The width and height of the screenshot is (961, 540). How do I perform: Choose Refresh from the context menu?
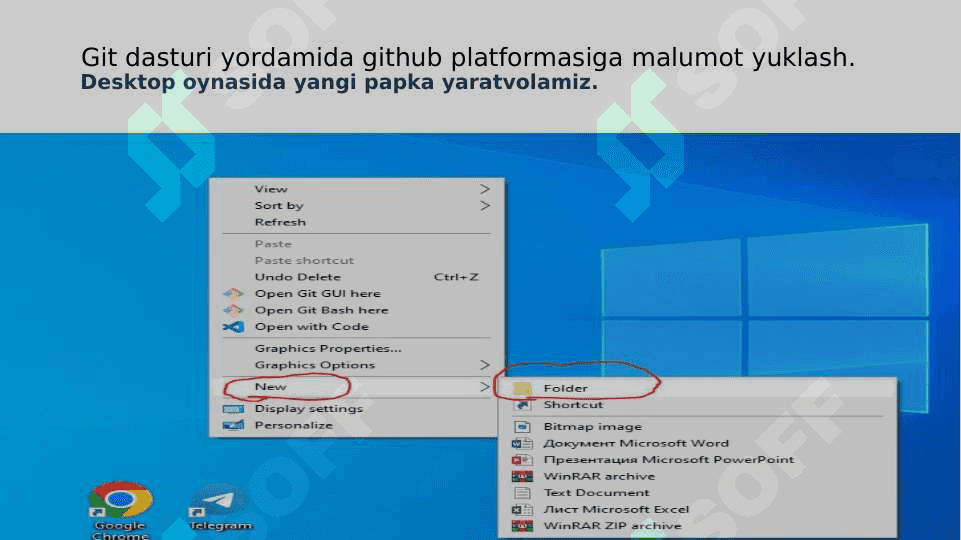[356, 222]
